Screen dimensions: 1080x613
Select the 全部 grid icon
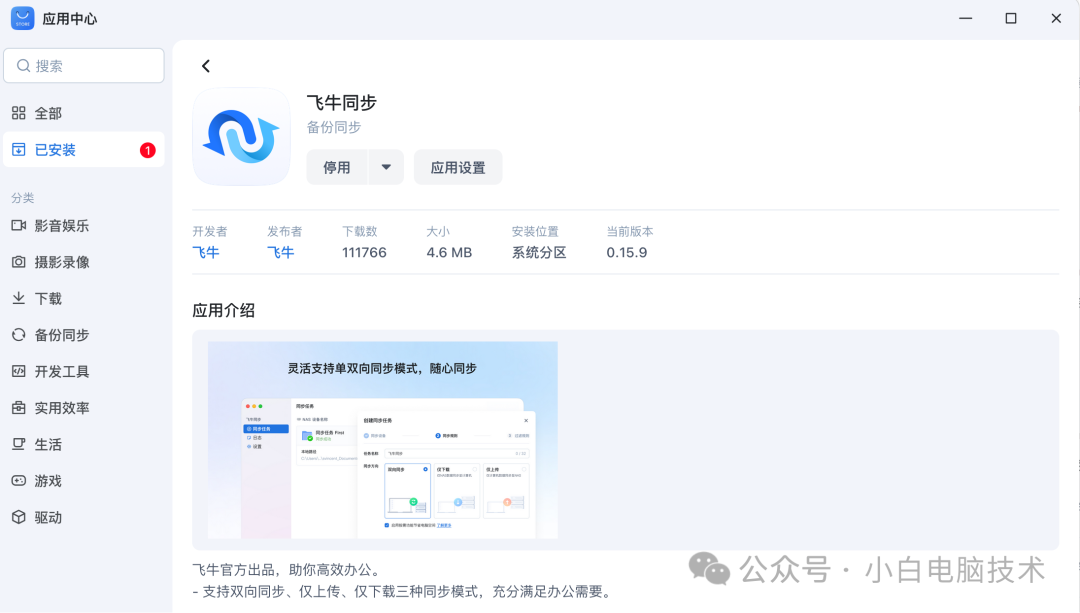click(19, 113)
